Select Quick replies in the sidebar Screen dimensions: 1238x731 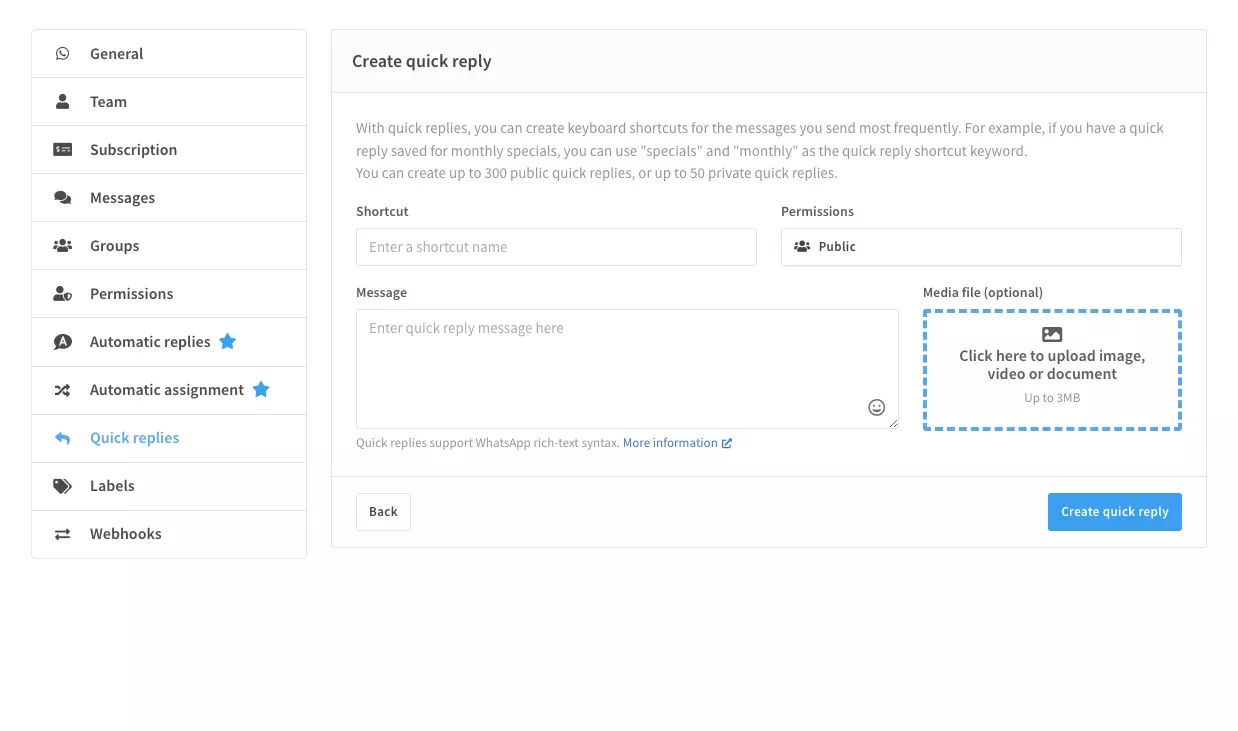169,438
